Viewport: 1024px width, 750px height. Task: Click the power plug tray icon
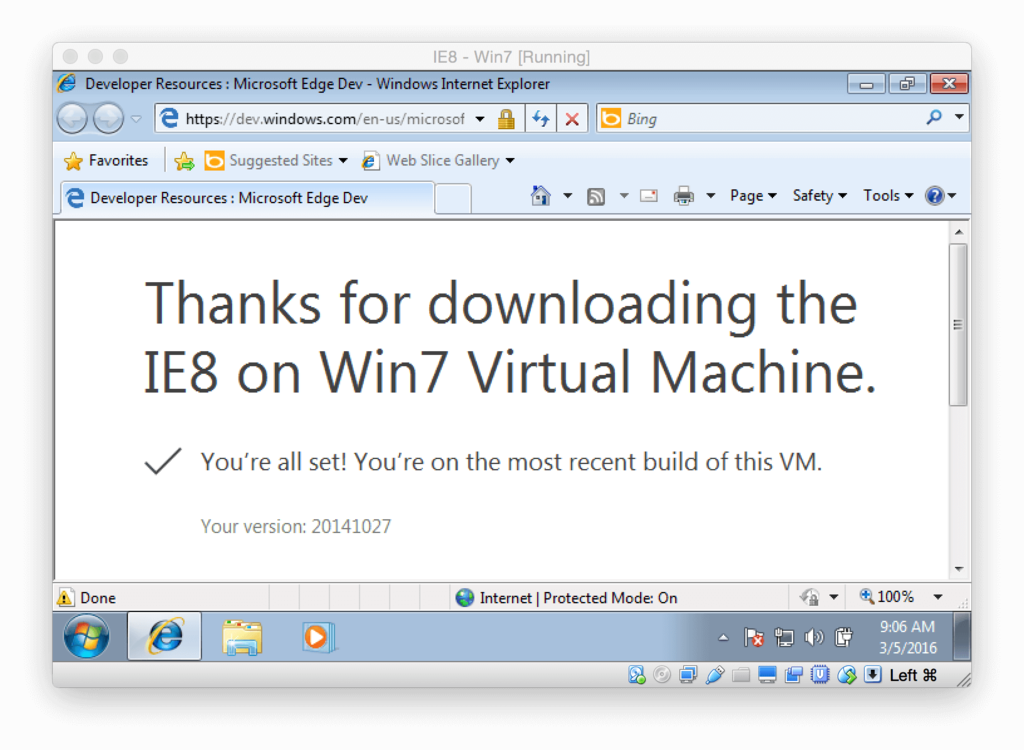(844, 637)
